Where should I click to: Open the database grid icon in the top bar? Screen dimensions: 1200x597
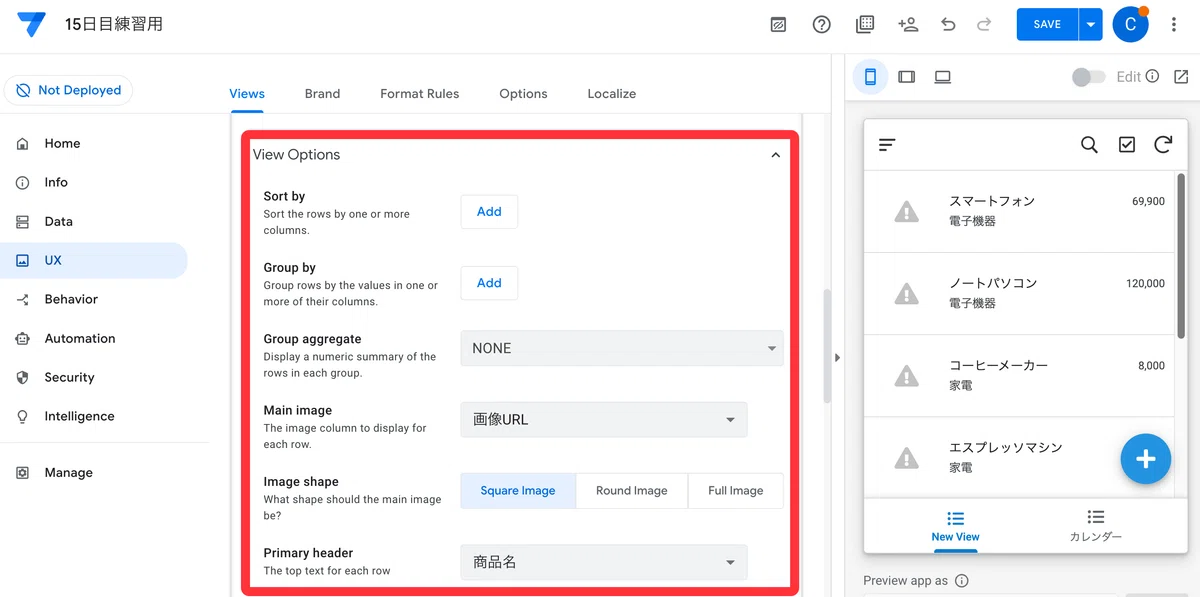865,25
